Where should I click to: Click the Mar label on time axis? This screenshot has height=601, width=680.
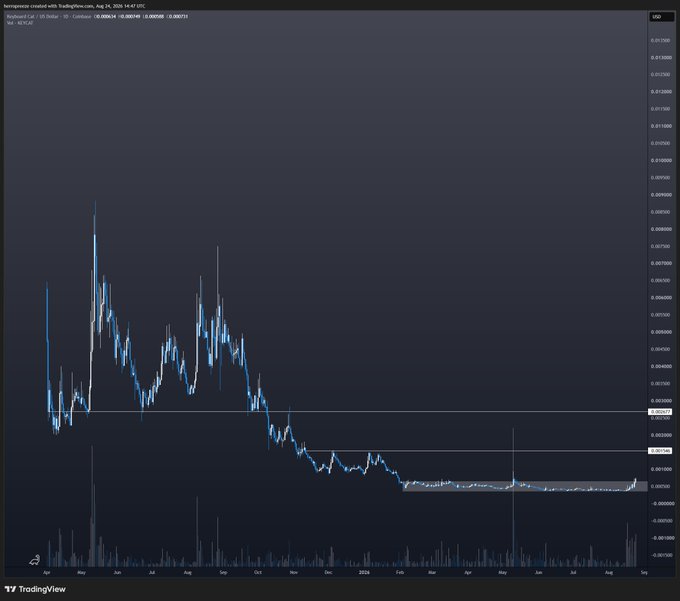pyautogui.click(x=432, y=572)
